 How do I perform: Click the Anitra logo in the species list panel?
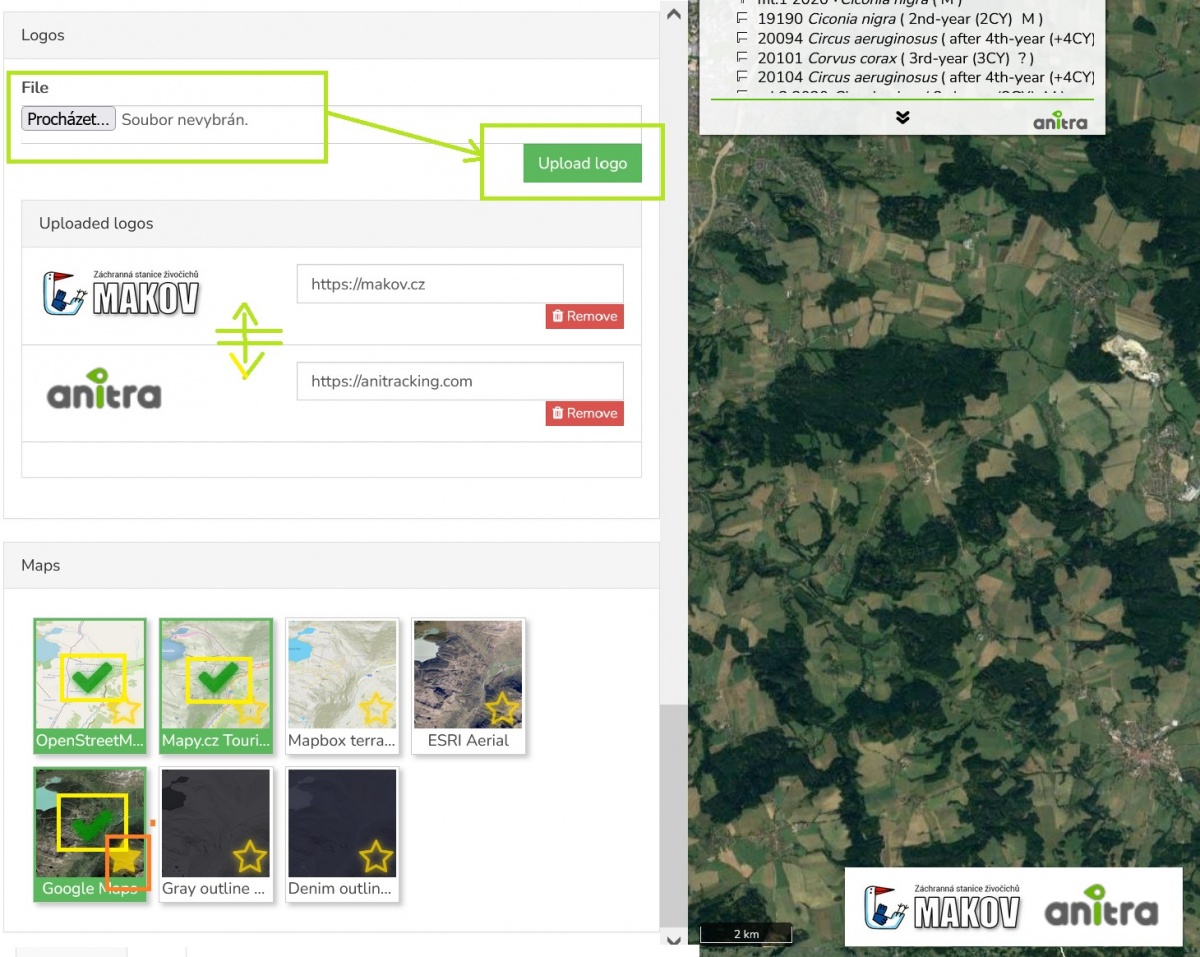pyautogui.click(x=1062, y=121)
